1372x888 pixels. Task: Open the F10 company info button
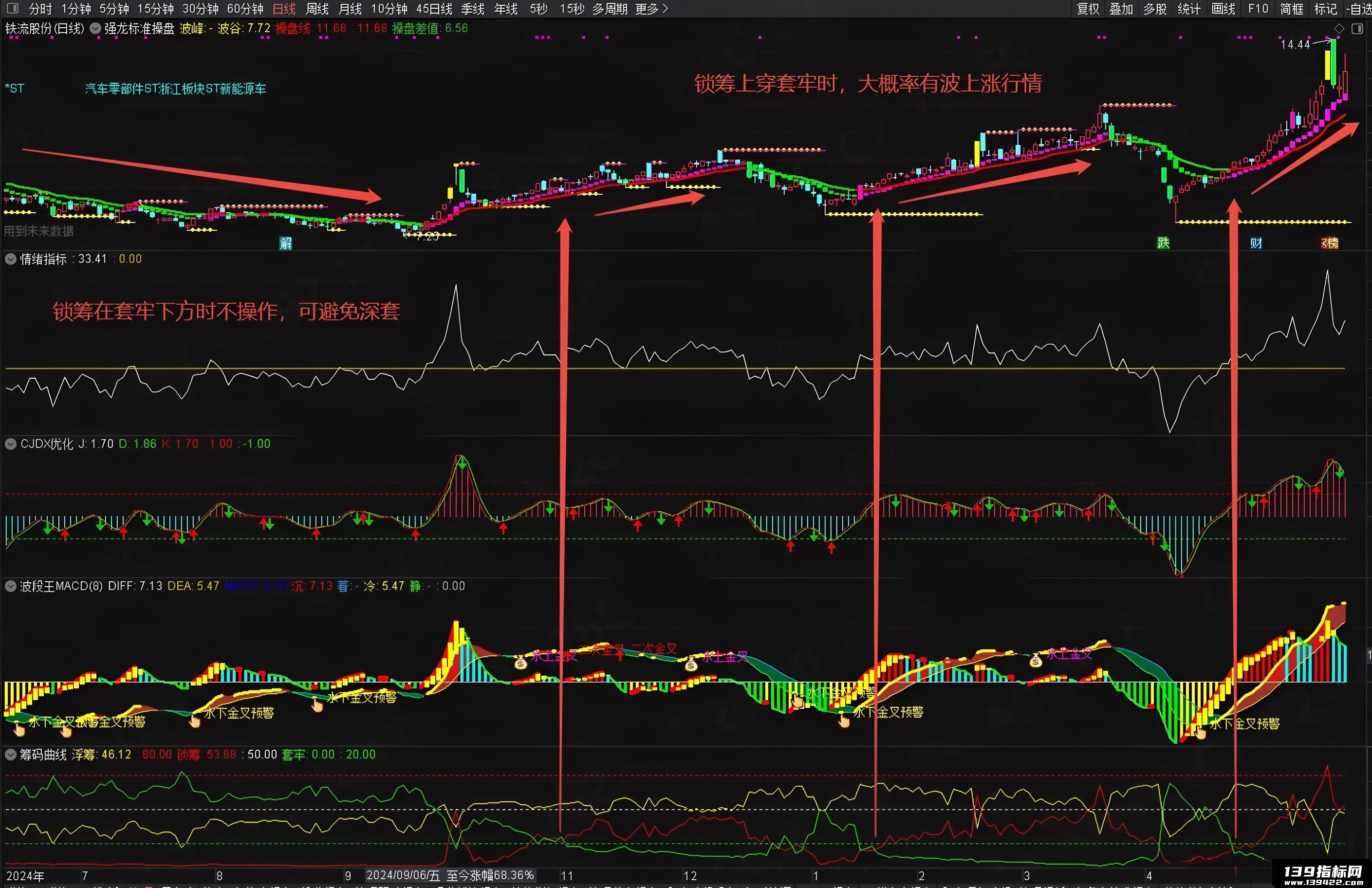(1259, 9)
